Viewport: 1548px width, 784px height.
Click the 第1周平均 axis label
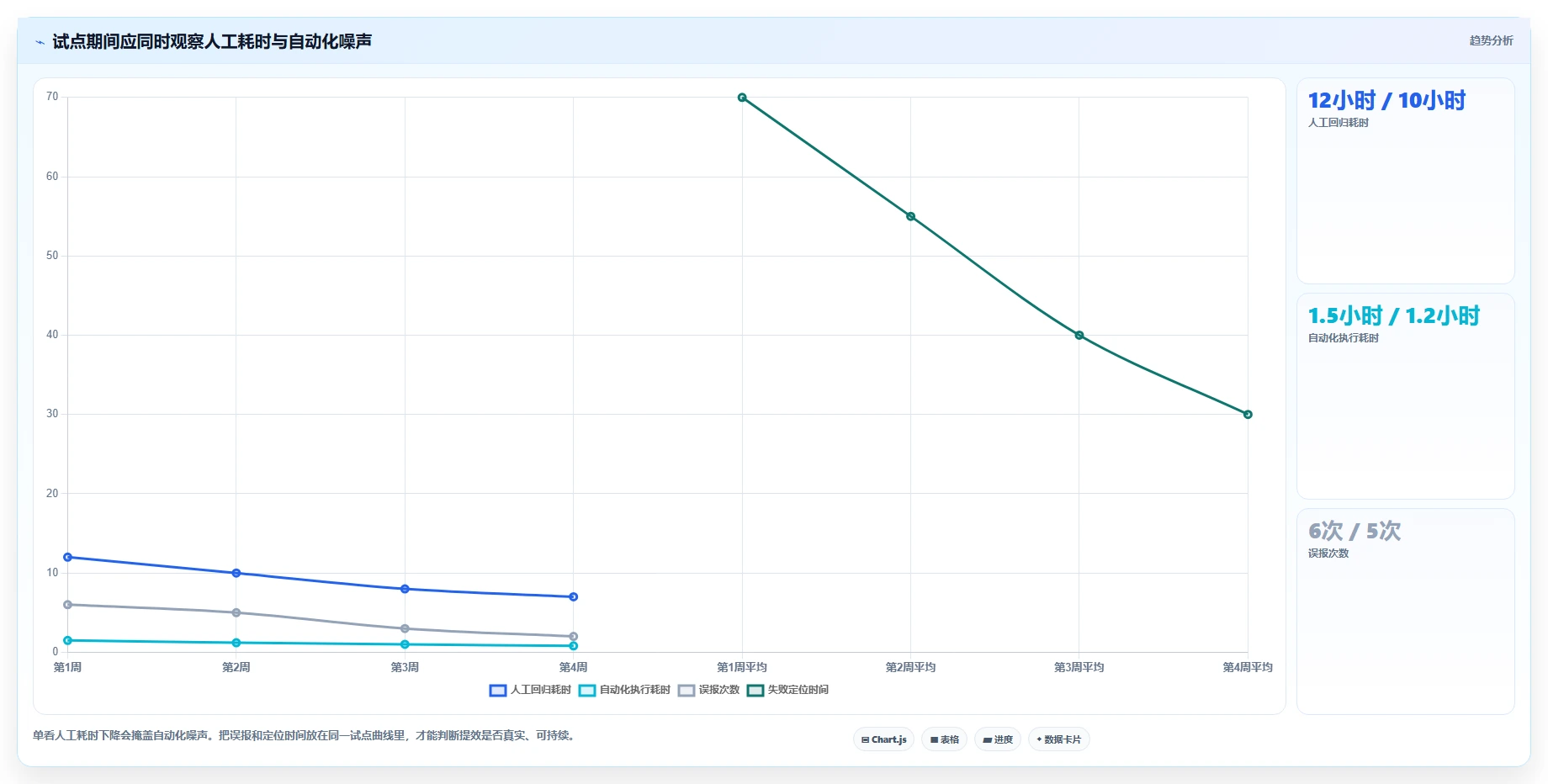tap(742, 667)
